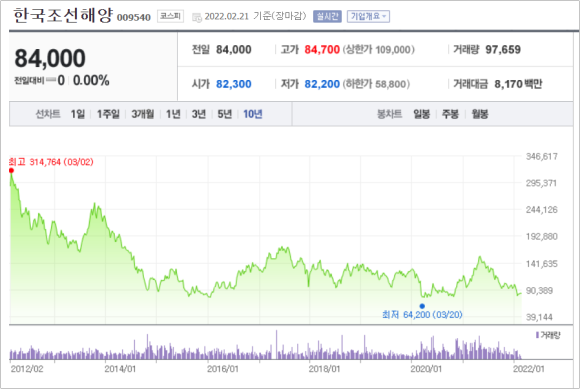Image resolution: width=580 pixels, height=389 pixels.
Task: Click the 전일 value 84,000
Action: coord(233,50)
